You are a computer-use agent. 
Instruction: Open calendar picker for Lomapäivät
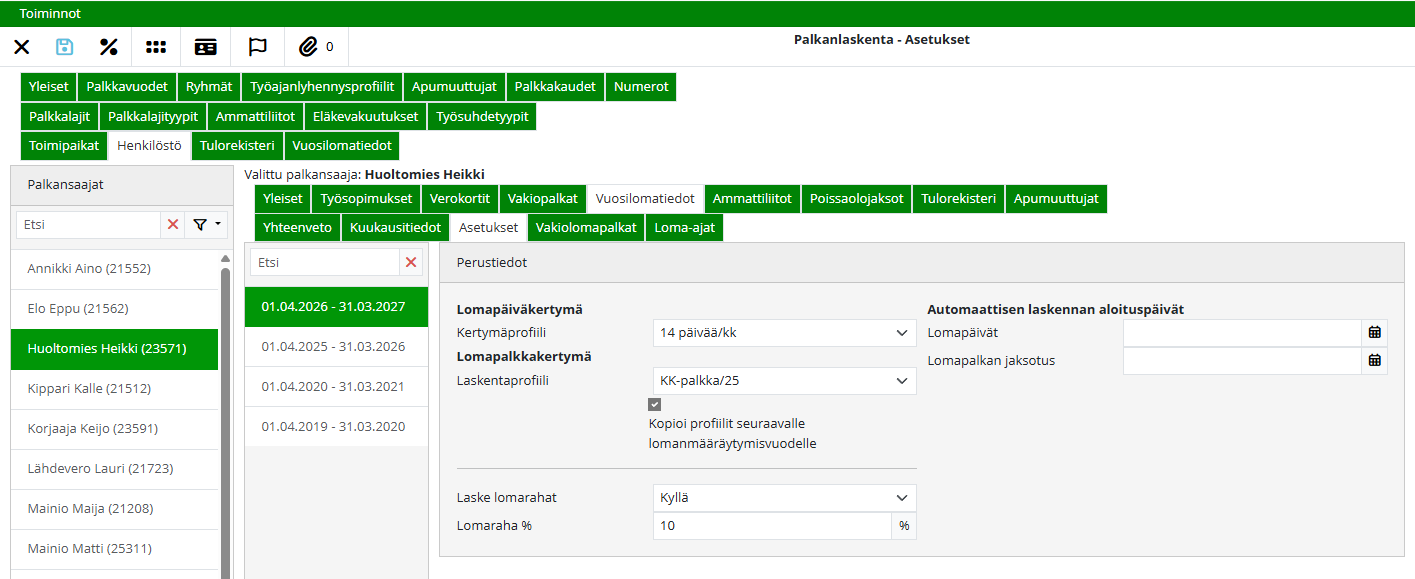[1374, 333]
